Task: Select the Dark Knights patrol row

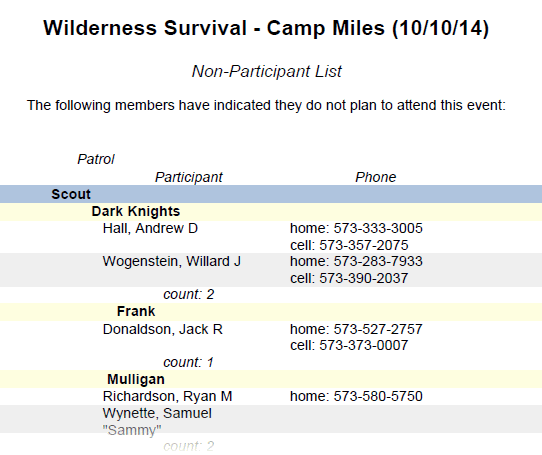Action: coord(271,212)
